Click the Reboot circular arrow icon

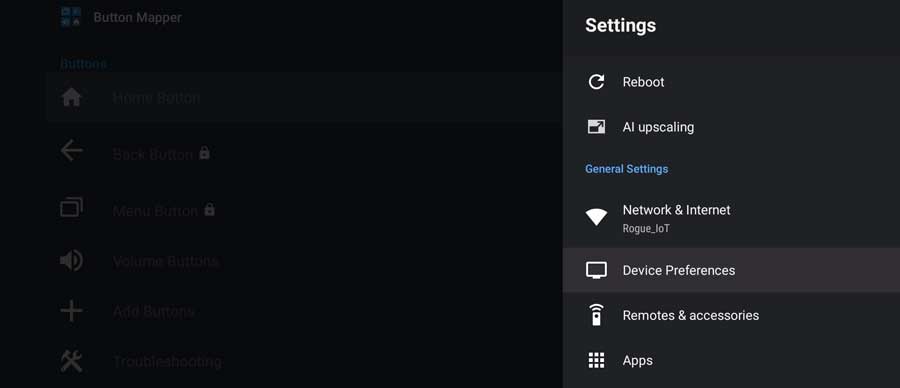(596, 82)
